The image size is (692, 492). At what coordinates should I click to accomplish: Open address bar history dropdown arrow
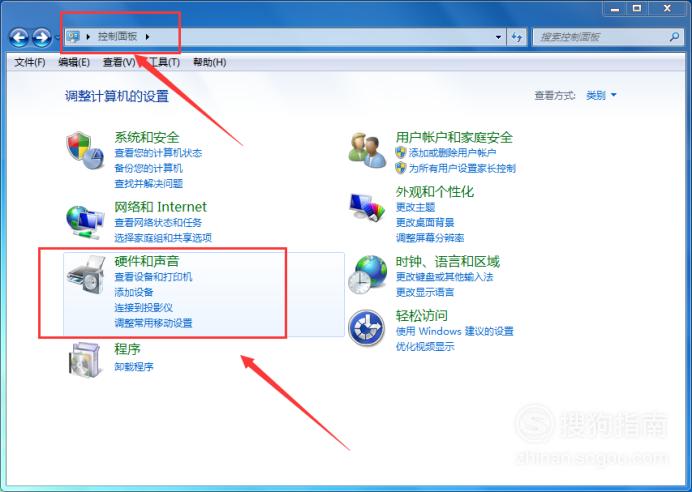[498, 37]
